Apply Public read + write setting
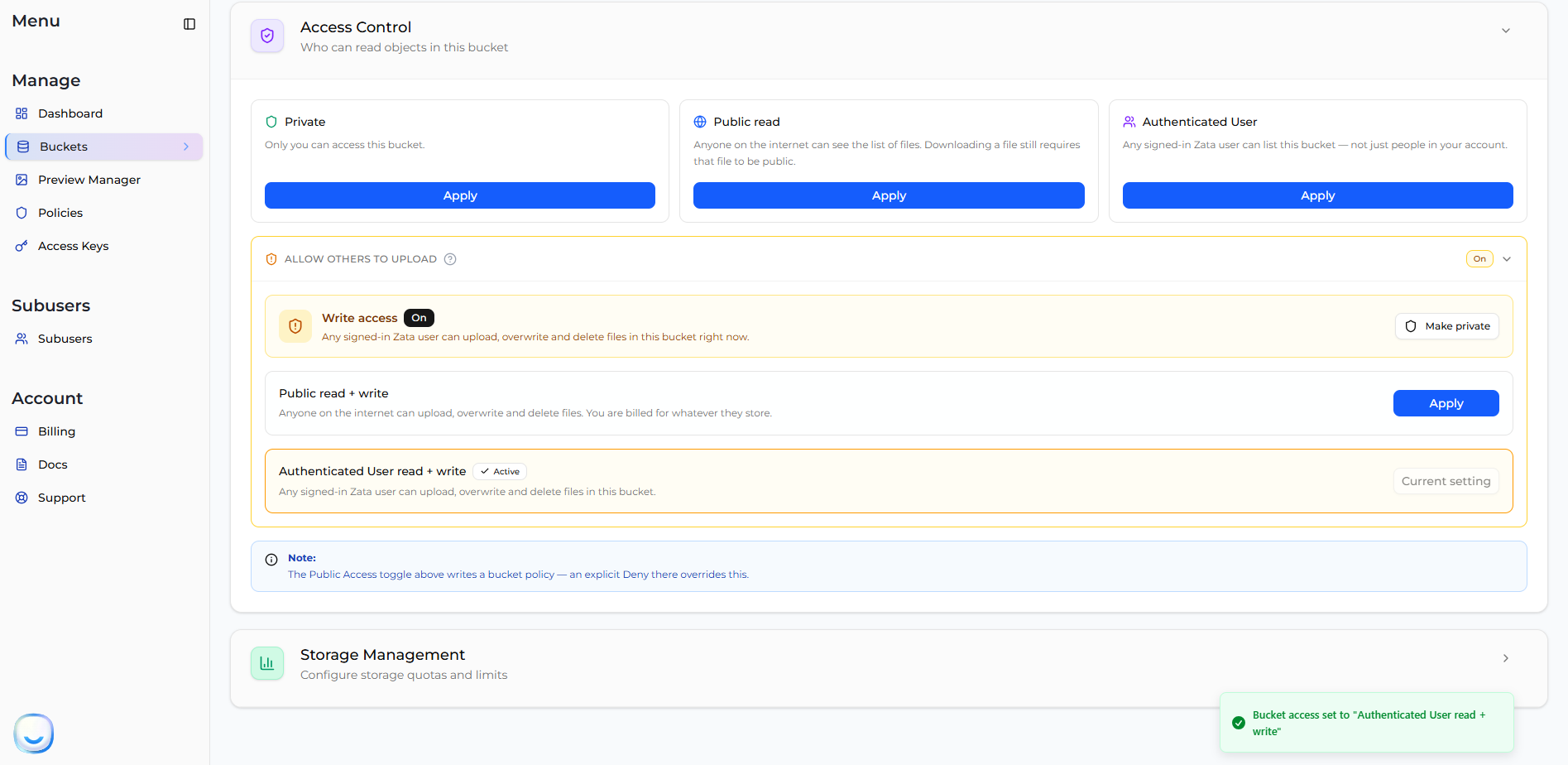 point(1446,403)
